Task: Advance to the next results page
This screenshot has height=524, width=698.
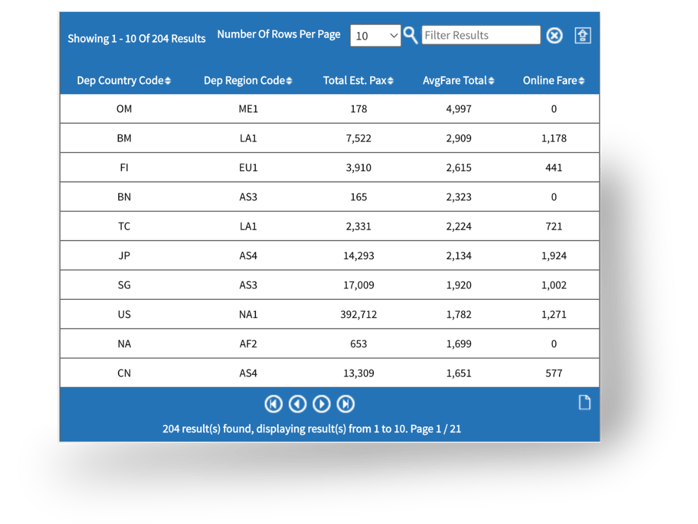Action: click(321, 404)
